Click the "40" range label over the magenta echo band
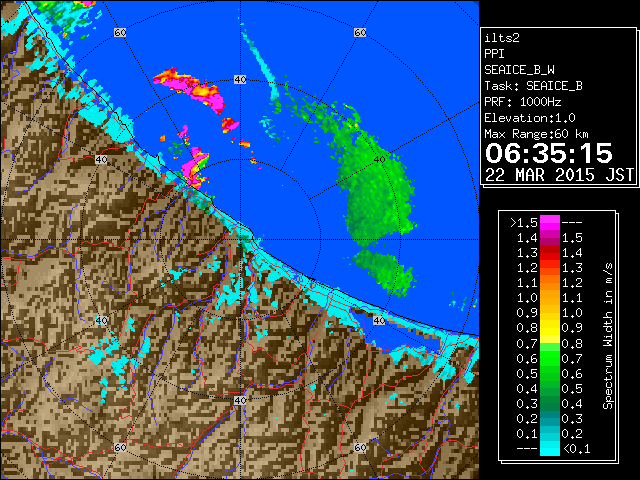This screenshot has width=640, height=480. click(x=240, y=80)
